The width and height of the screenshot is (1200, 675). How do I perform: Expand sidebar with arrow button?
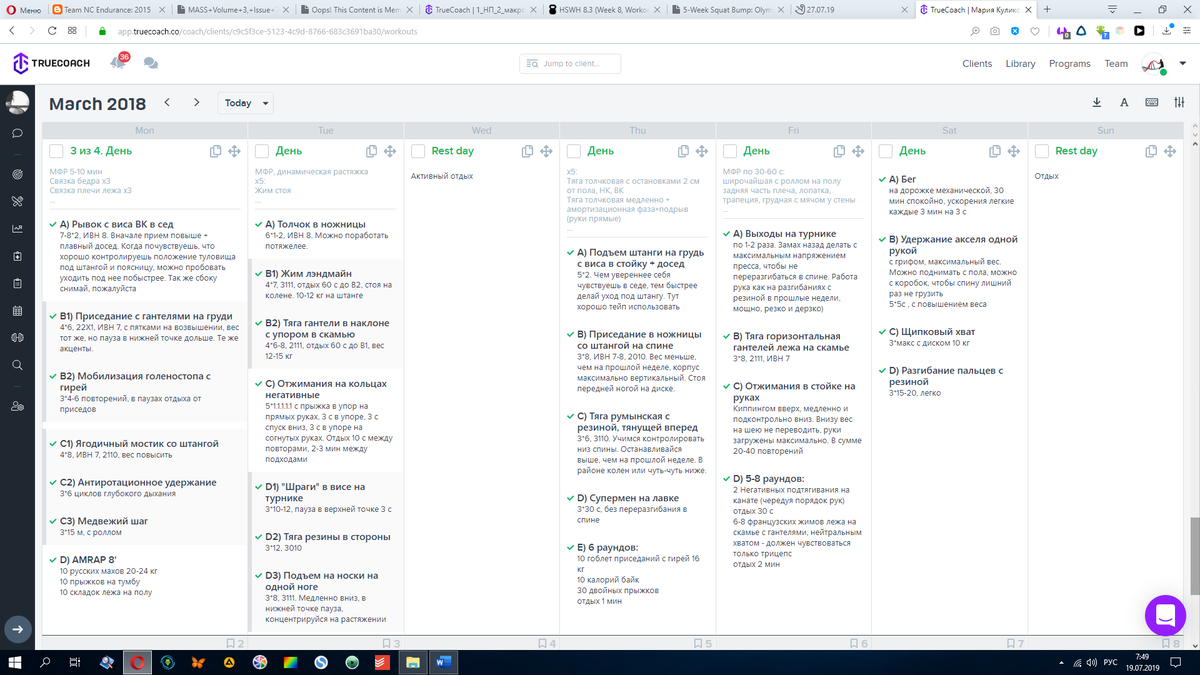coord(17,629)
